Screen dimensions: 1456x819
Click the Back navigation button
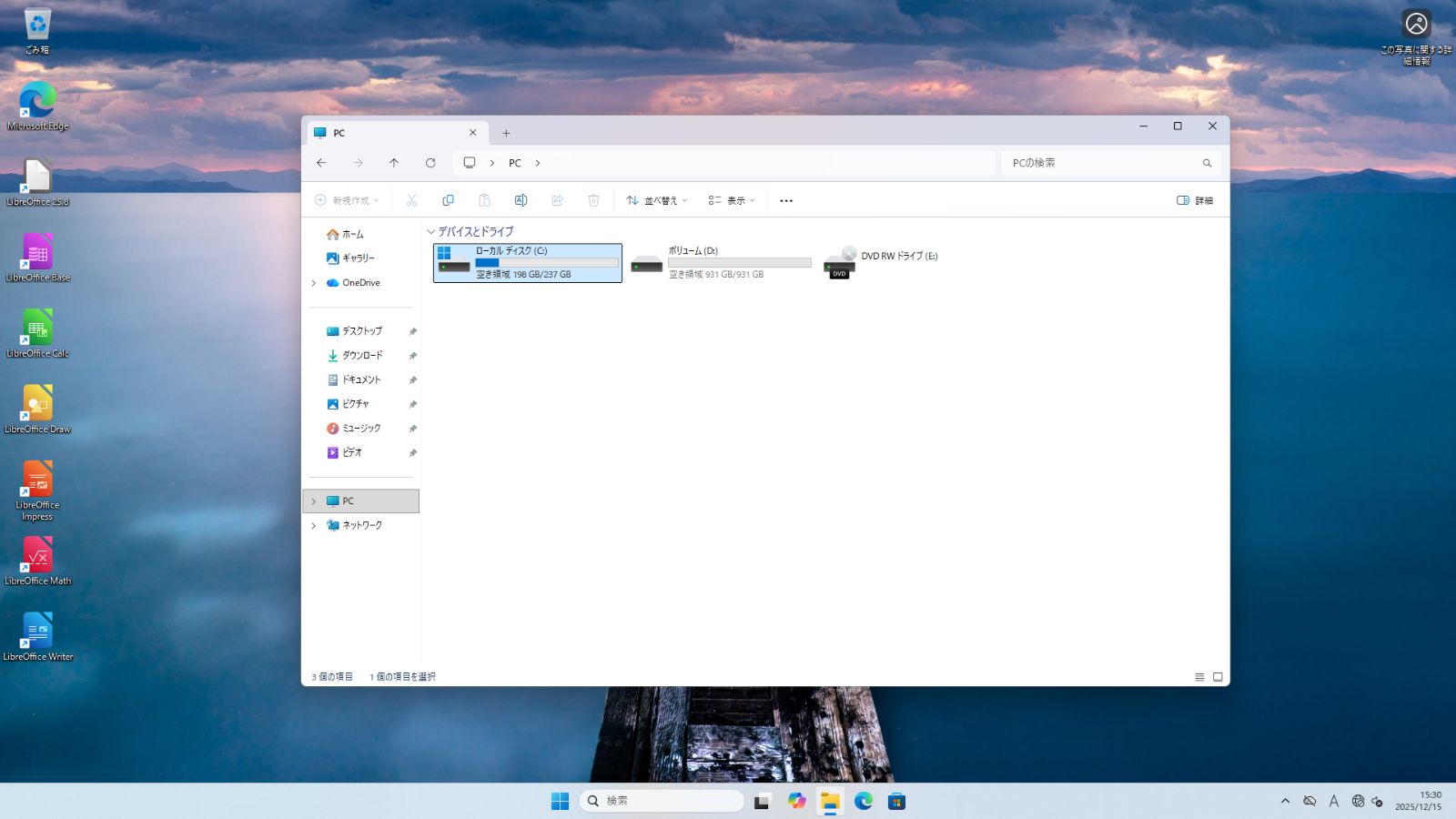pyautogui.click(x=320, y=162)
